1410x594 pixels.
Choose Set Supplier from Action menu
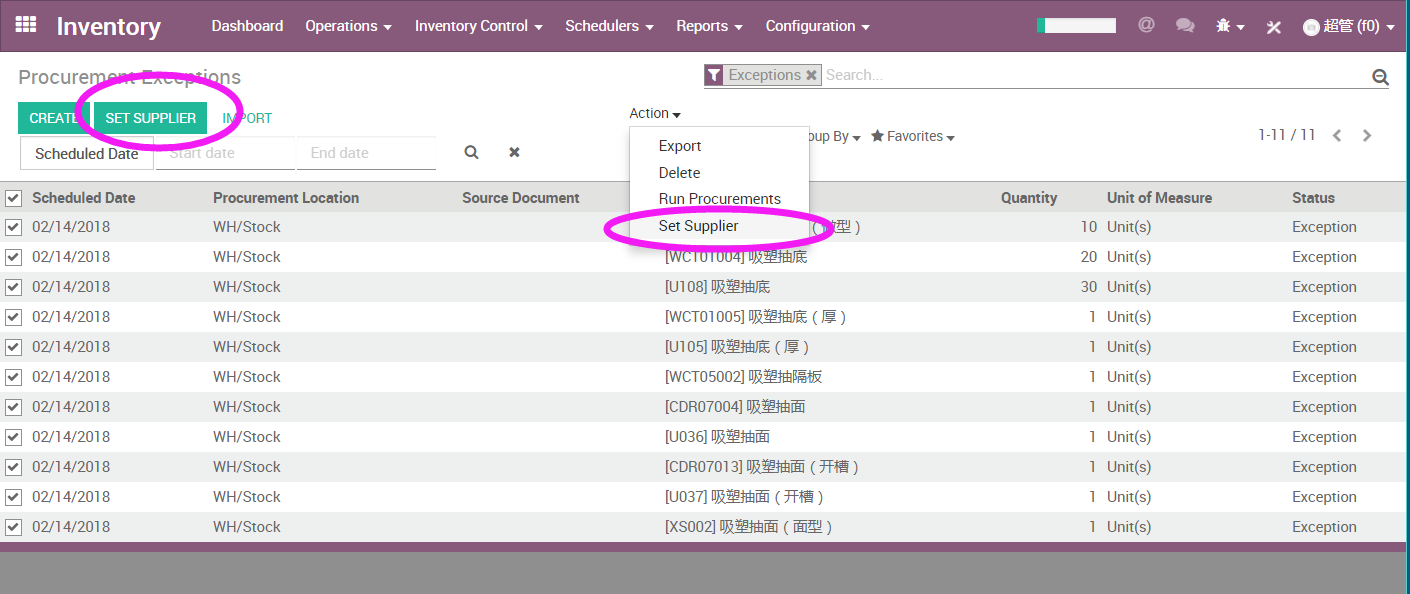pos(698,226)
